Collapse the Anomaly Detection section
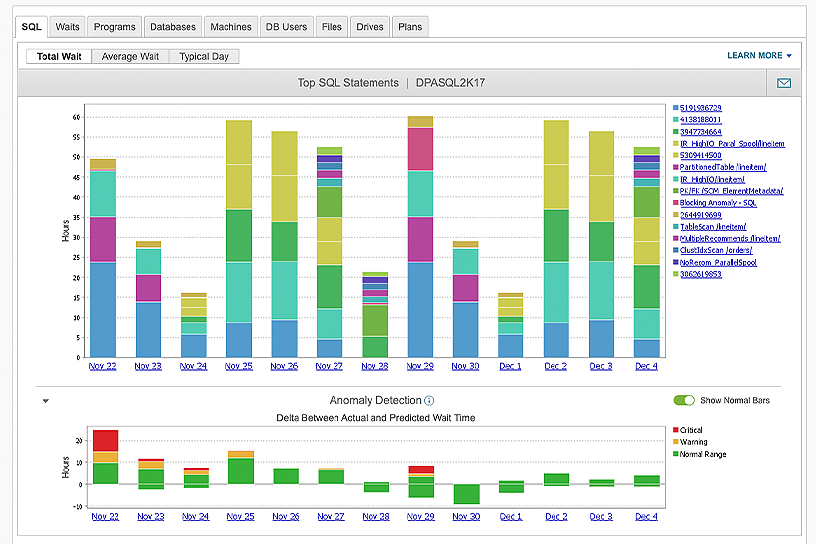Viewport: 816px width, 544px height. click(45, 401)
